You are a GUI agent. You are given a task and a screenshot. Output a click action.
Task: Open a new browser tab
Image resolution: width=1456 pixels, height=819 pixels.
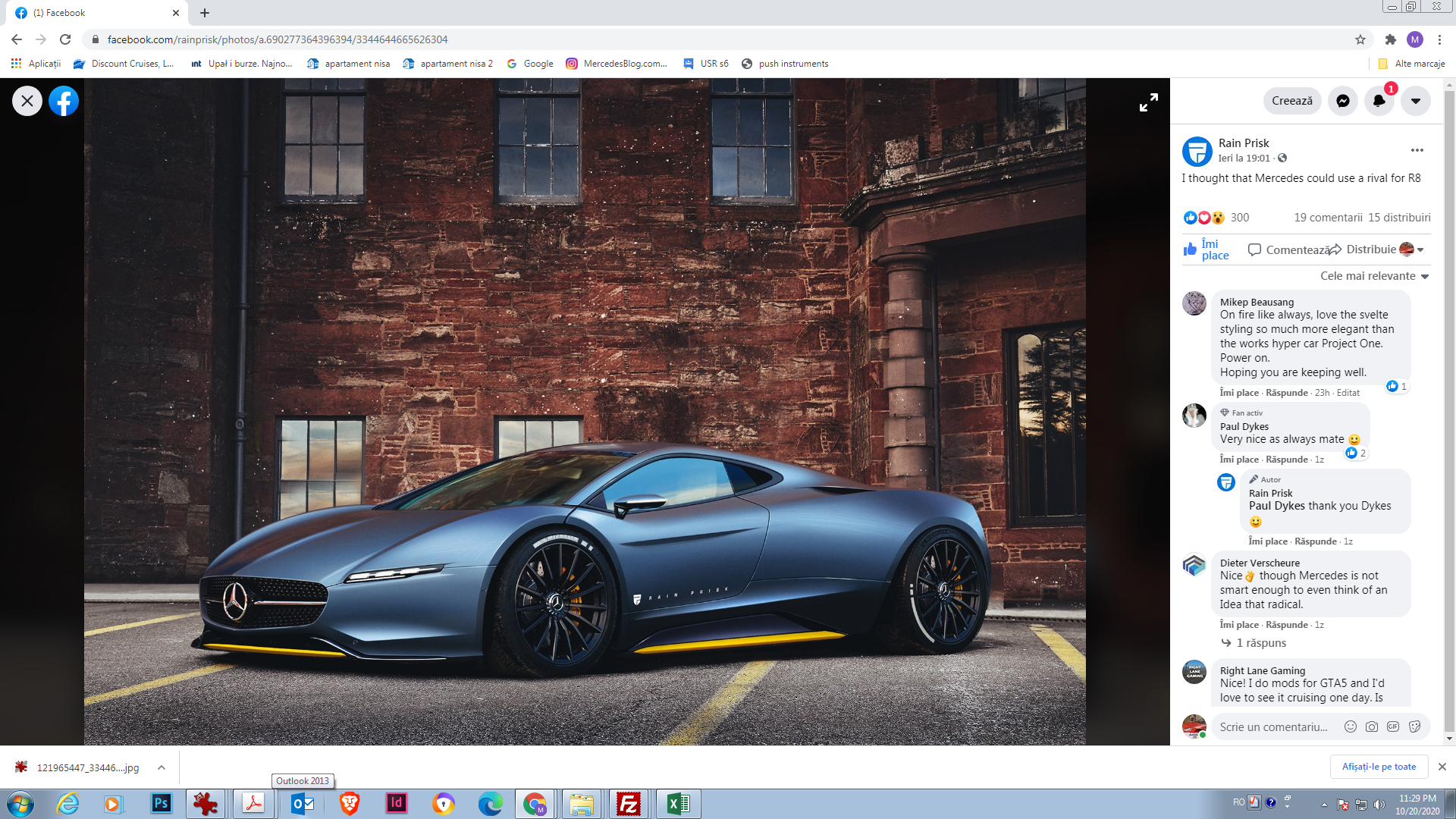(x=205, y=13)
